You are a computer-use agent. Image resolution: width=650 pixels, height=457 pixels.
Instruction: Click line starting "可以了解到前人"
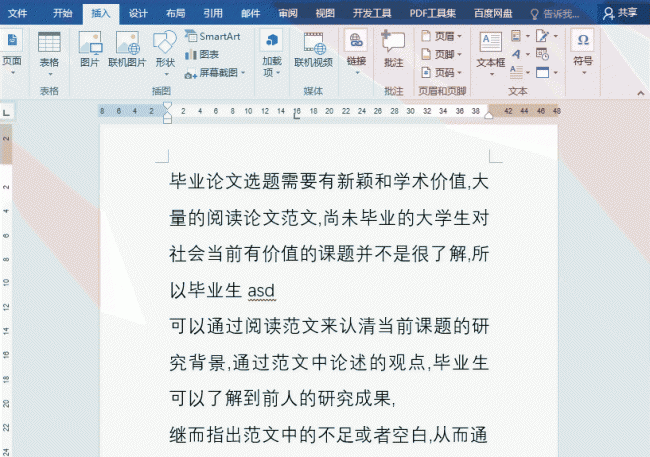tap(282, 399)
